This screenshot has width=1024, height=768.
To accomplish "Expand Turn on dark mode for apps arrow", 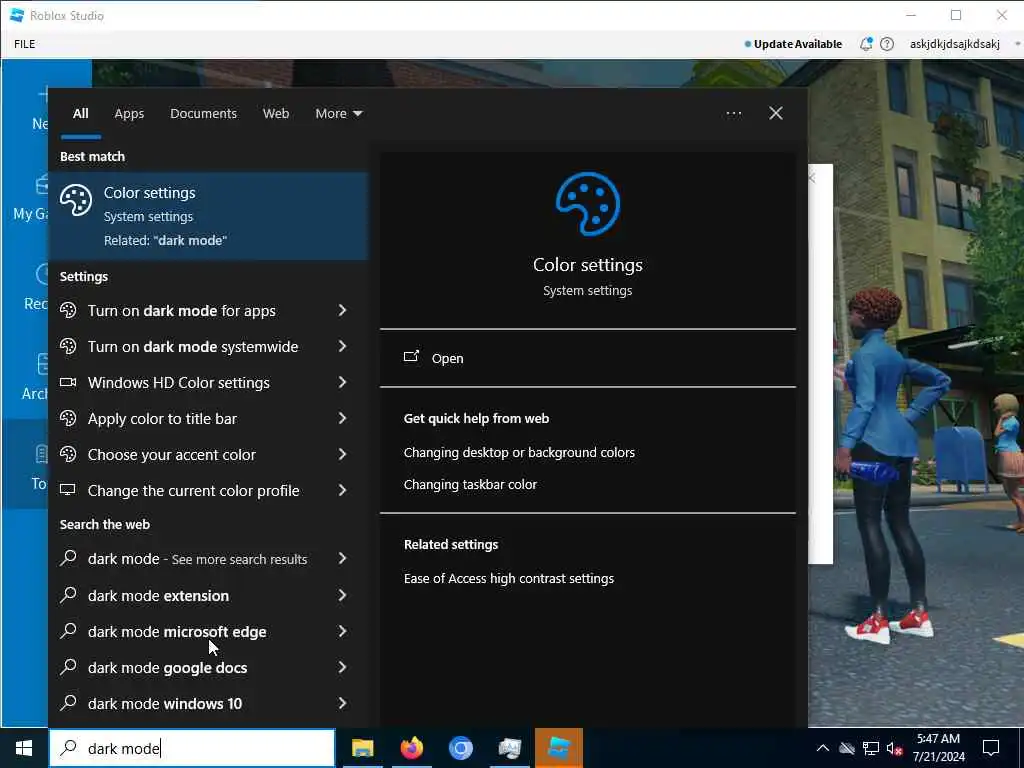I will [342, 310].
